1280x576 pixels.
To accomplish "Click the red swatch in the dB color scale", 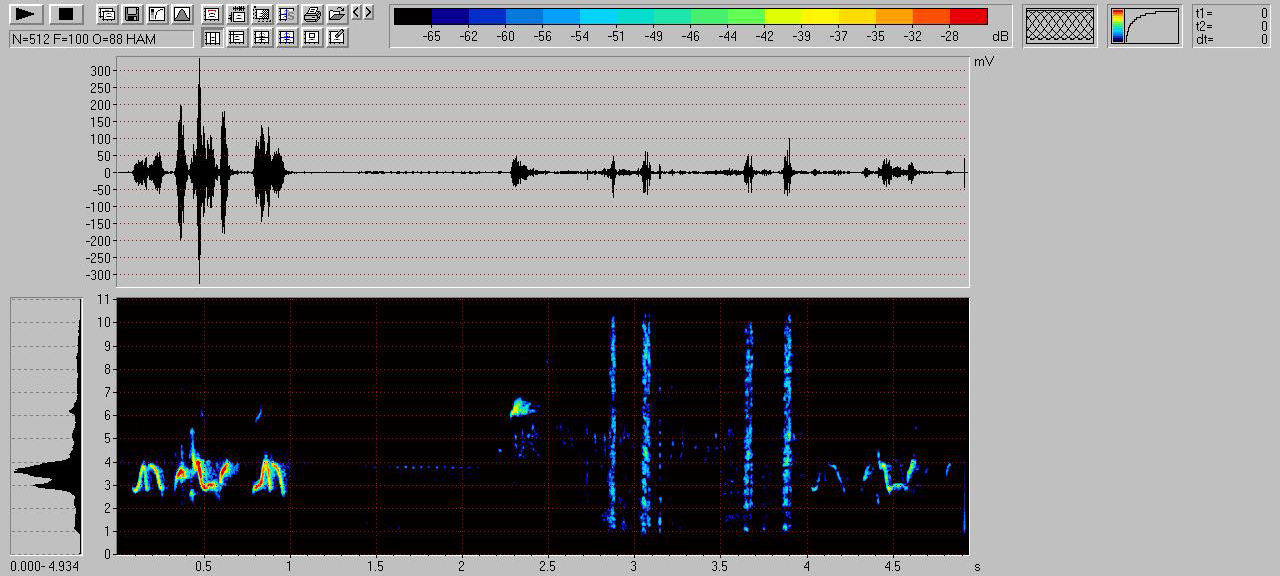I will pos(968,16).
